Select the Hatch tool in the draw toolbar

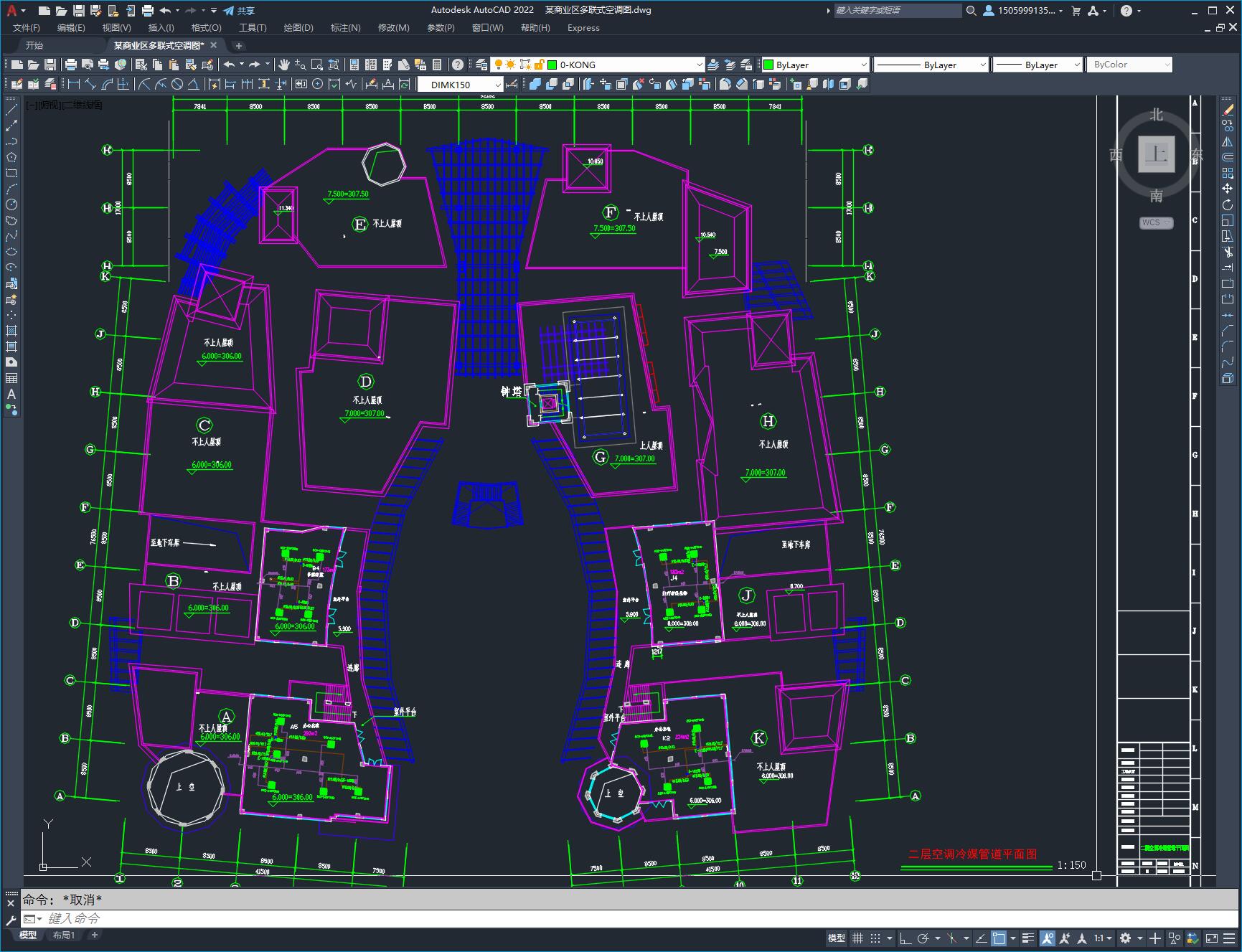pyautogui.click(x=11, y=331)
